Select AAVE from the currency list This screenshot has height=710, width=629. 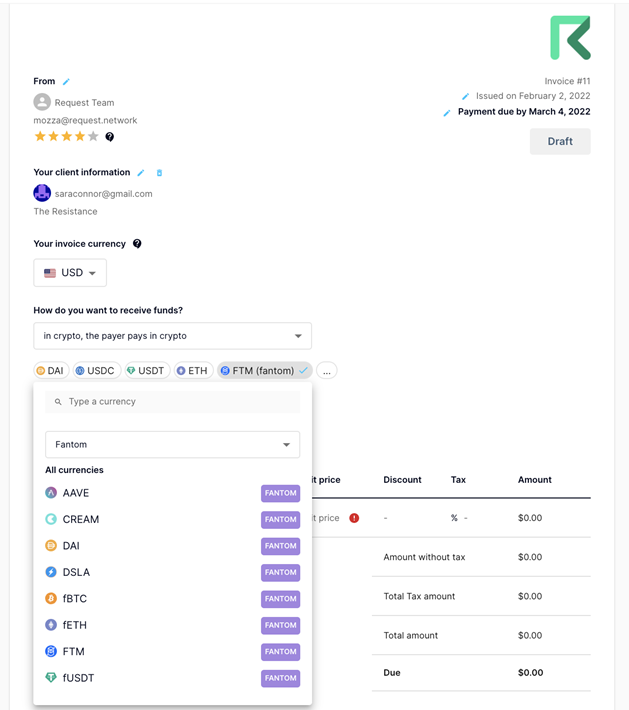[x=76, y=493]
